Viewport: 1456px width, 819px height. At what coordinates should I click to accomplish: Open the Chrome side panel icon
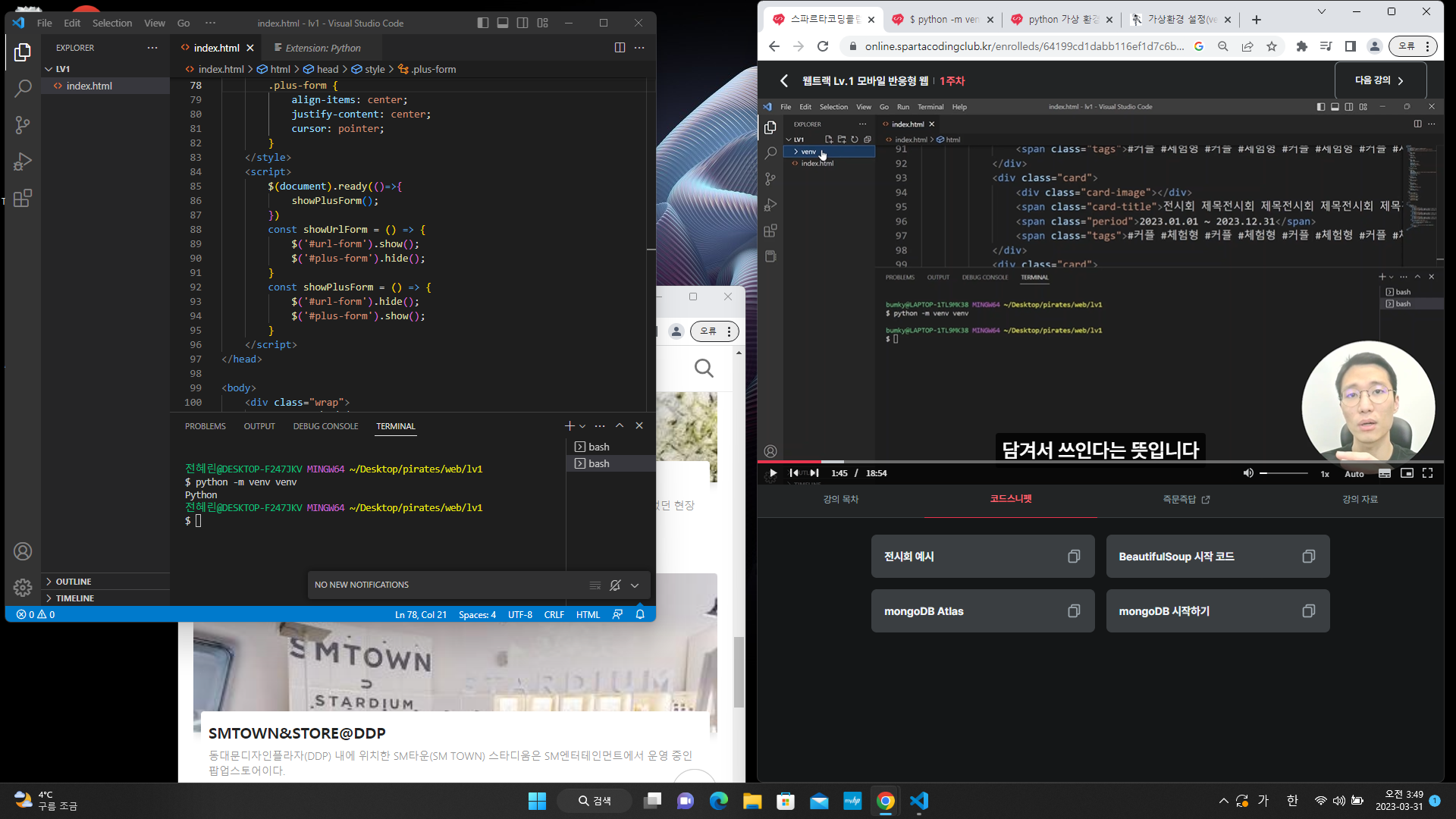pyautogui.click(x=1351, y=46)
